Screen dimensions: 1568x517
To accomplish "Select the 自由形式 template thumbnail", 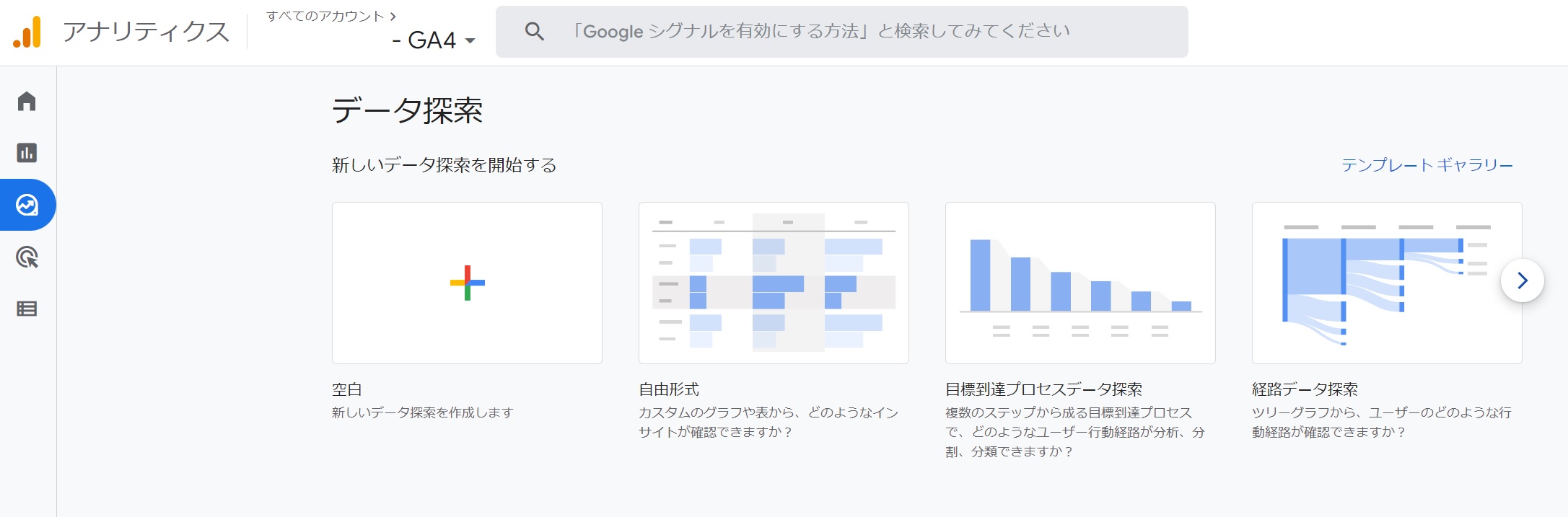I will pos(773,283).
